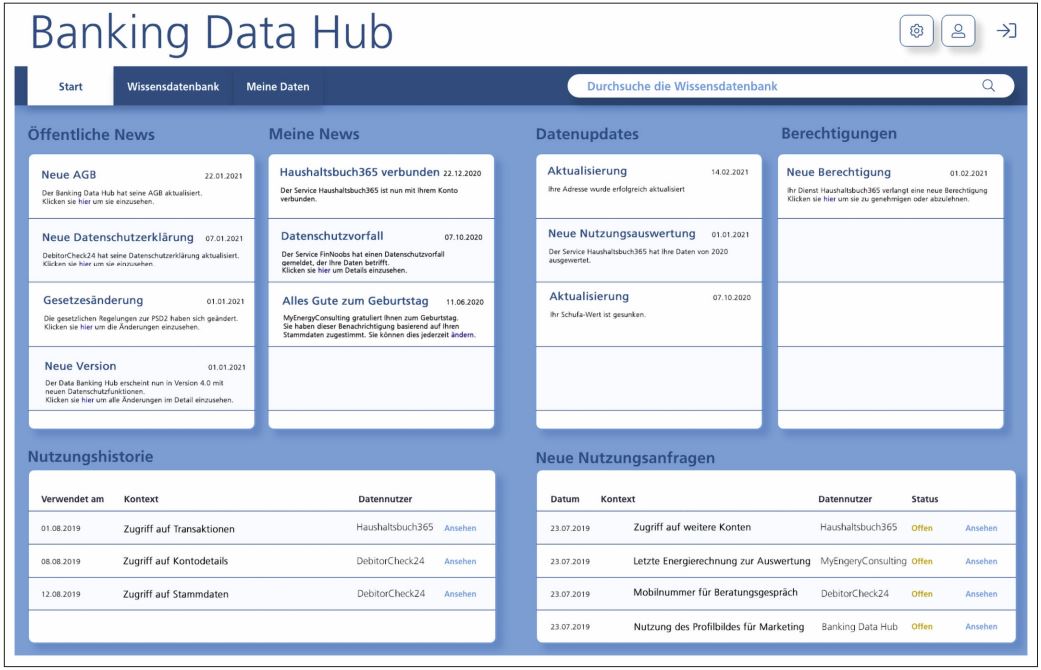Click 'ändern' link in birthday message
This screenshot has width=1041, height=670.
463,335
